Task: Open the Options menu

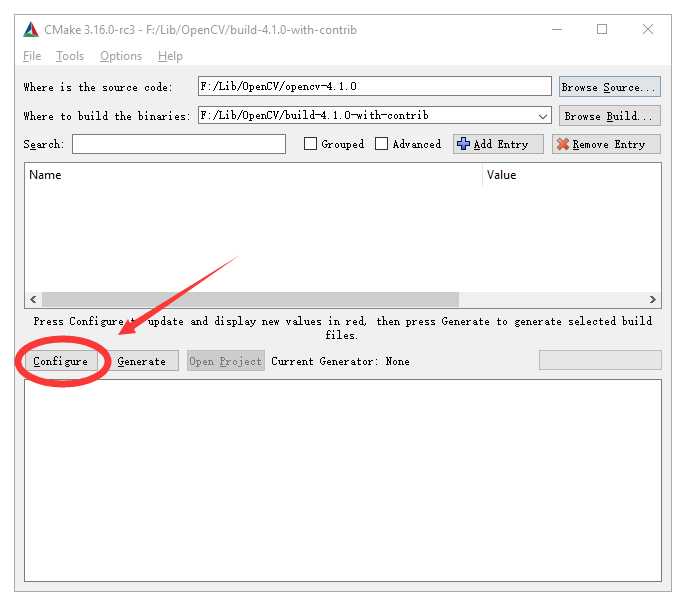Action: point(121,56)
